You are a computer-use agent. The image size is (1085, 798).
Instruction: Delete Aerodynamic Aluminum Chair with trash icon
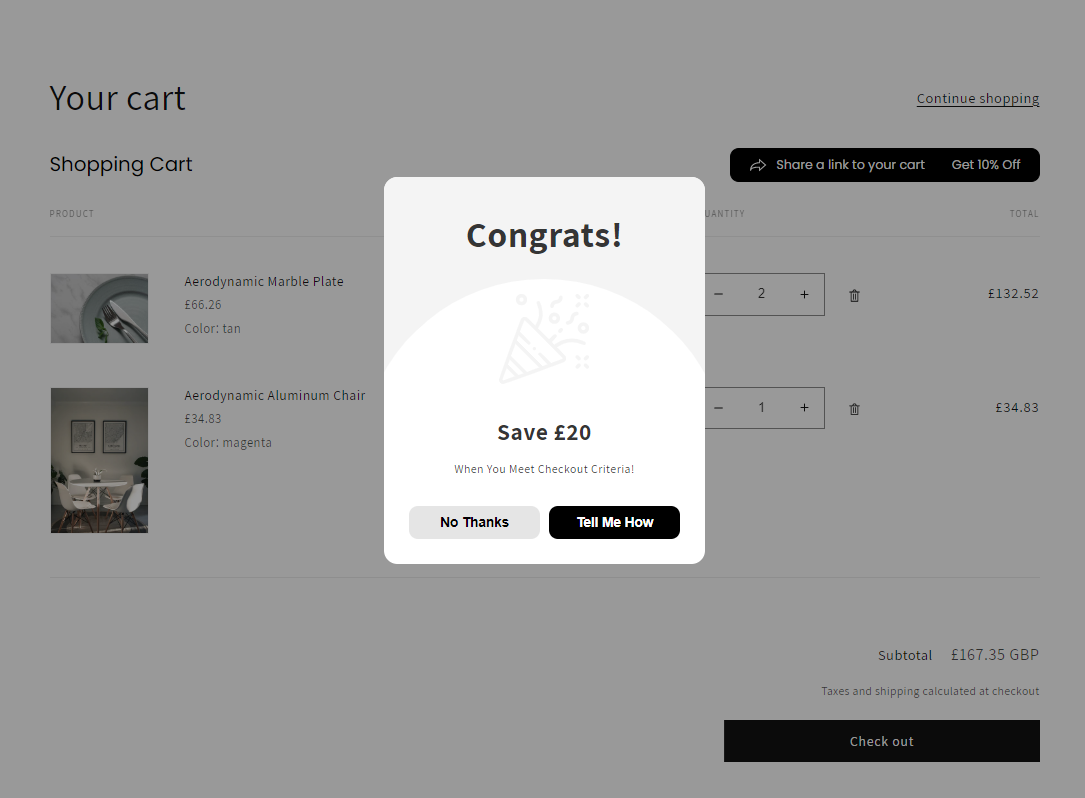tap(854, 408)
